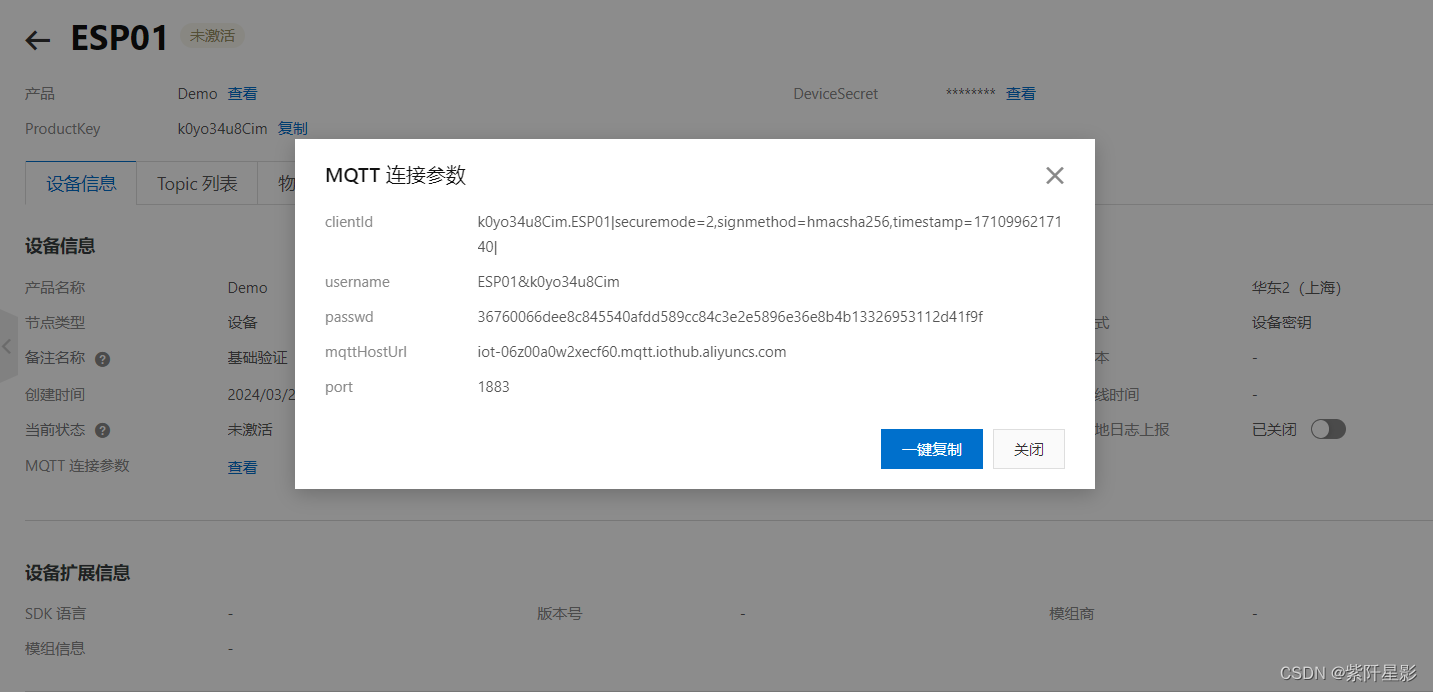Image resolution: width=1433 pixels, height=692 pixels.
Task: Collapse the left side panel chevron
Action: (x=6, y=346)
